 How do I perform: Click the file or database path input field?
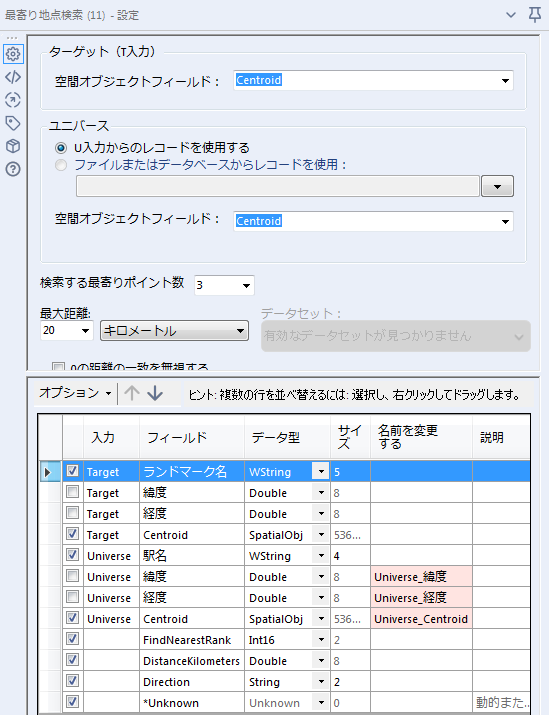(x=278, y=186)
